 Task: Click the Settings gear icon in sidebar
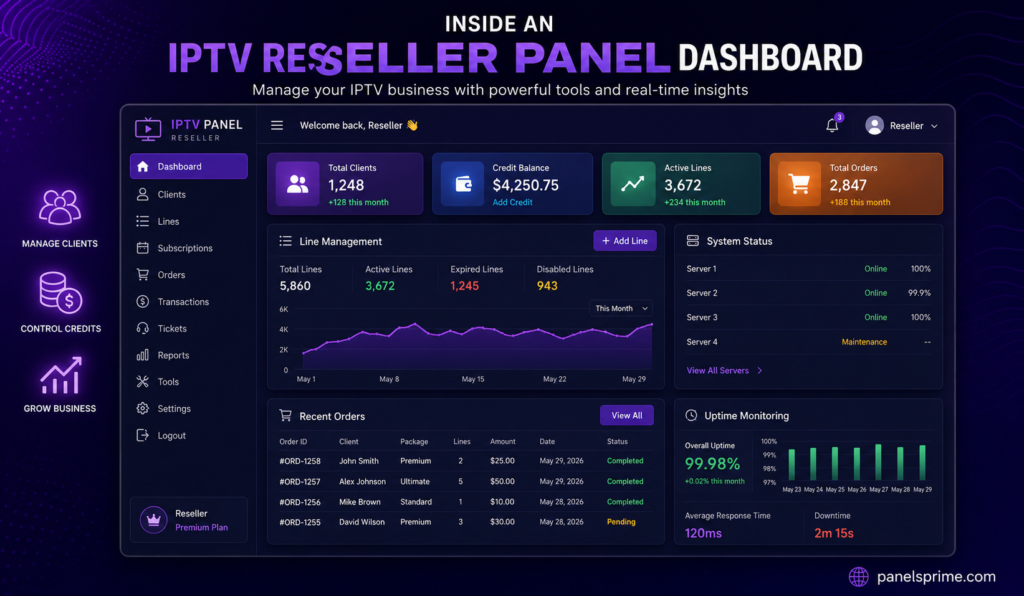click(142, 409)
